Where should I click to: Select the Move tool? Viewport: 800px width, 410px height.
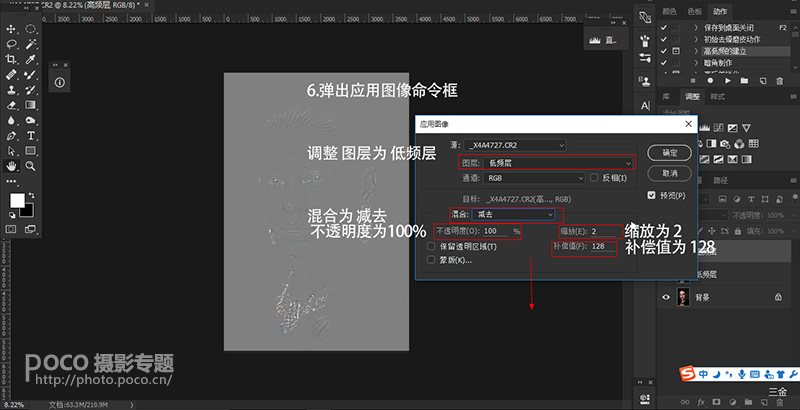click(x=11, y=30)
